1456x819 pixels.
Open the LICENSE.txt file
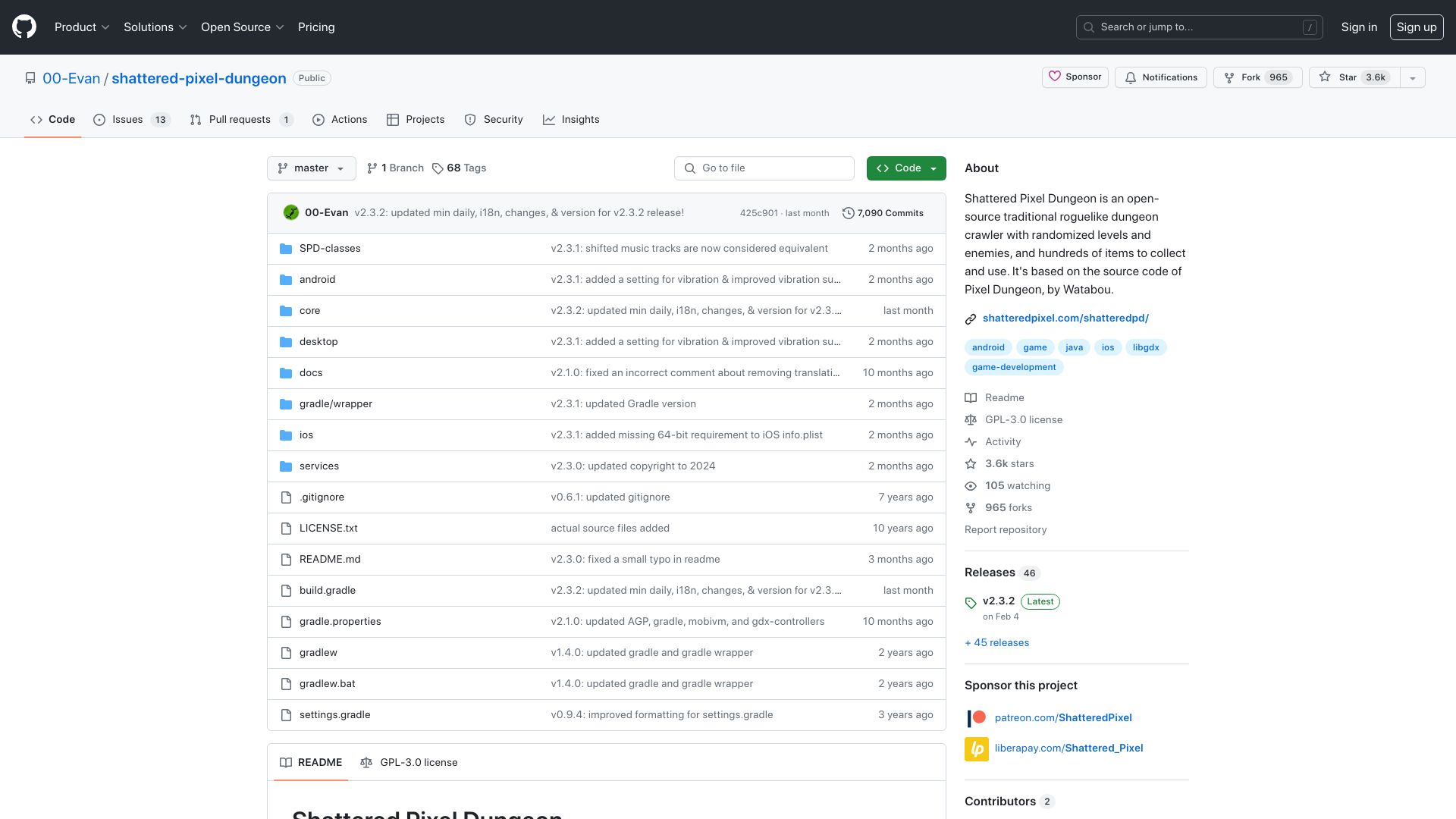pyautogui.click(x=328, y=529)
